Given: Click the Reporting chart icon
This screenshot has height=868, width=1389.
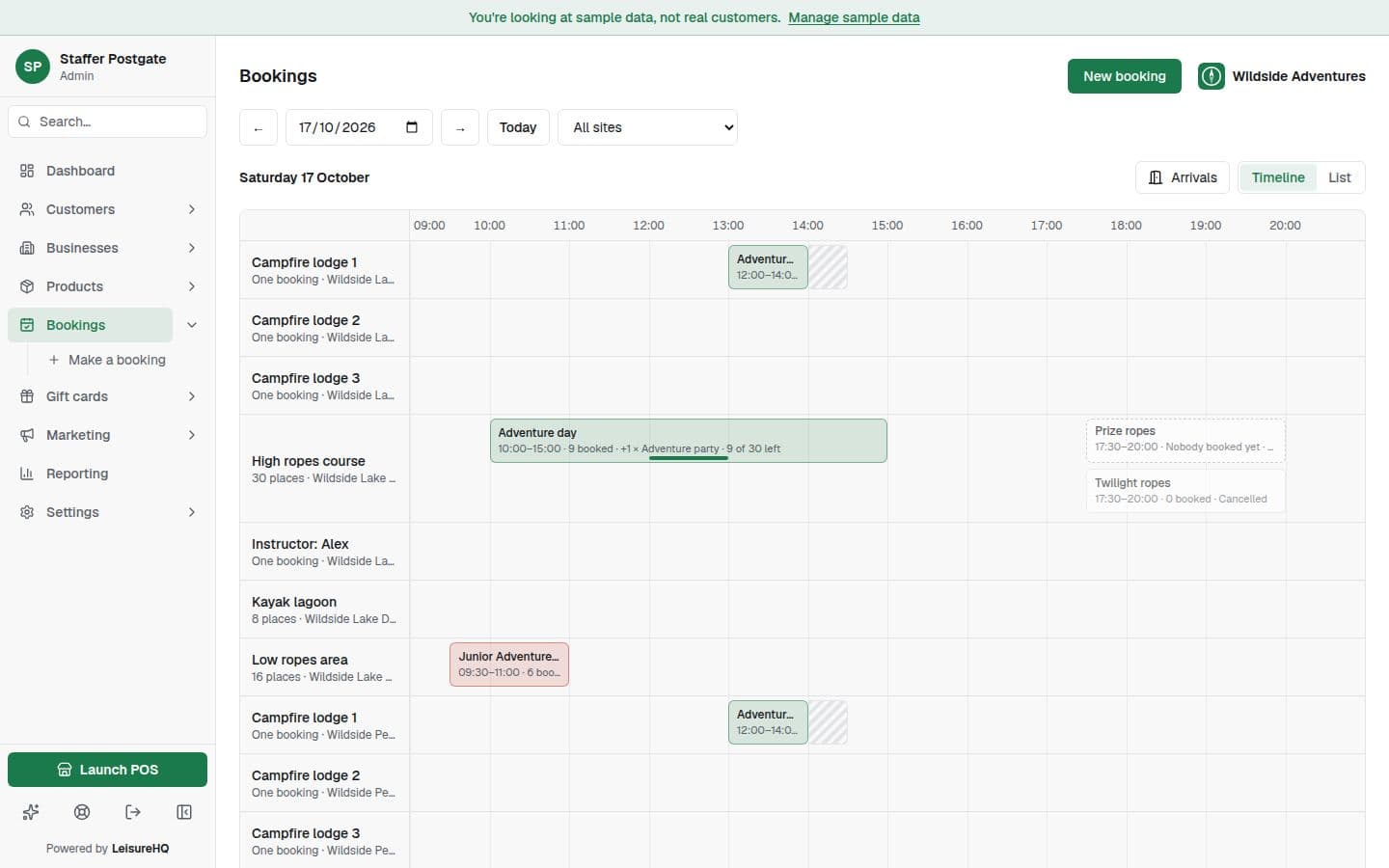Looking at the screenshot, I should point(27,474).
